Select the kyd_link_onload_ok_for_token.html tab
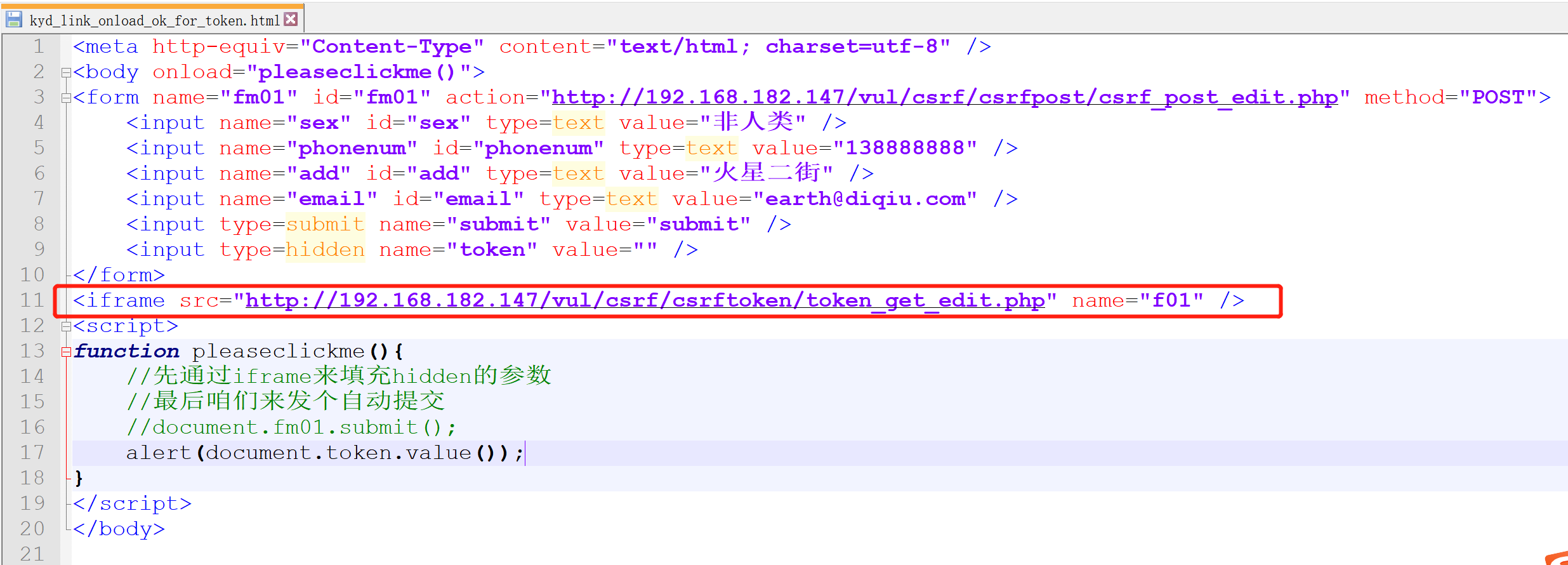This screenshot has height=565, width=1568. coord(154,20)
